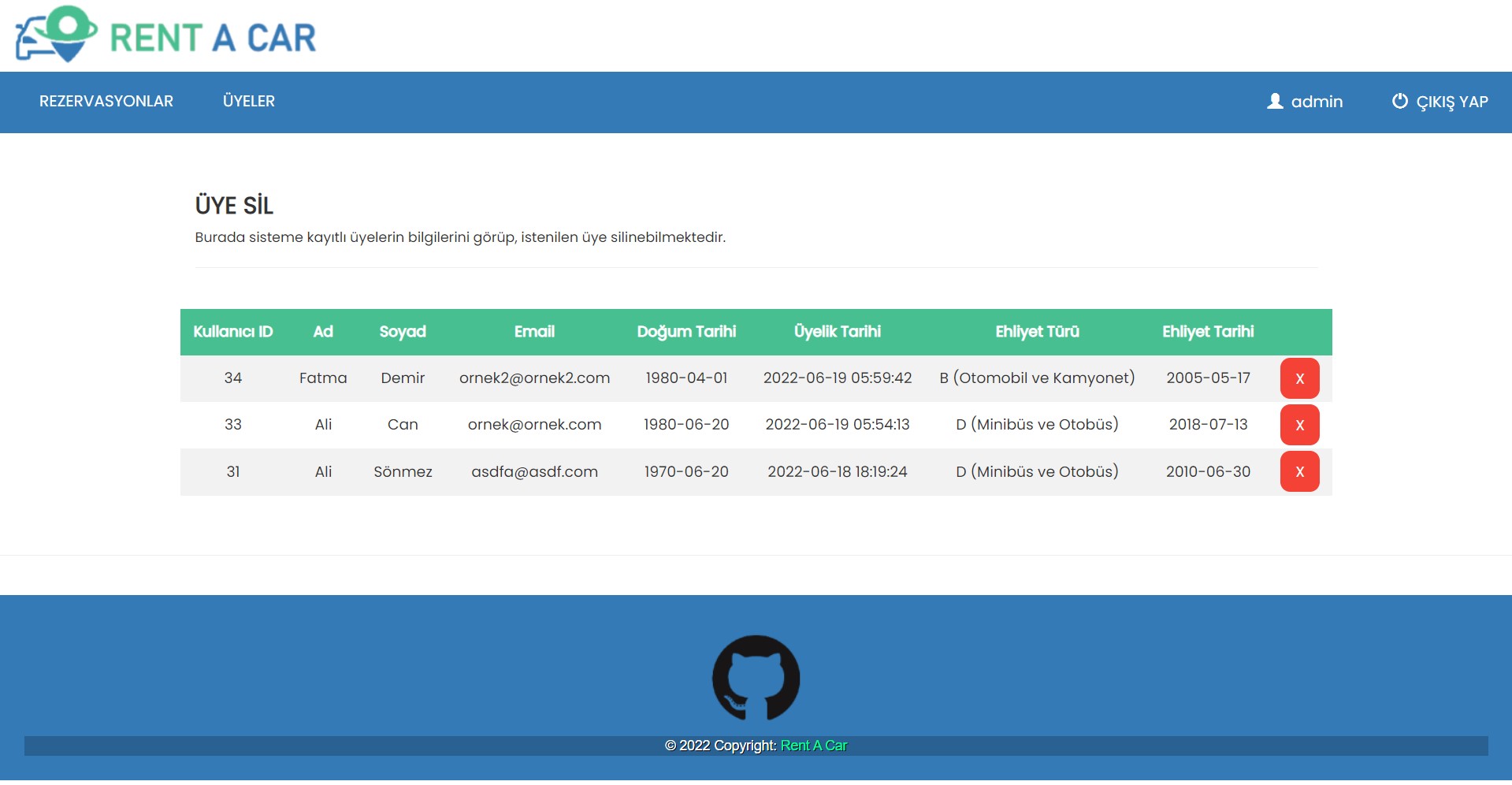The height and width of the screenshot is (785, 1512).
Task: Click the surname Demir cell
Action: (403, 378)
